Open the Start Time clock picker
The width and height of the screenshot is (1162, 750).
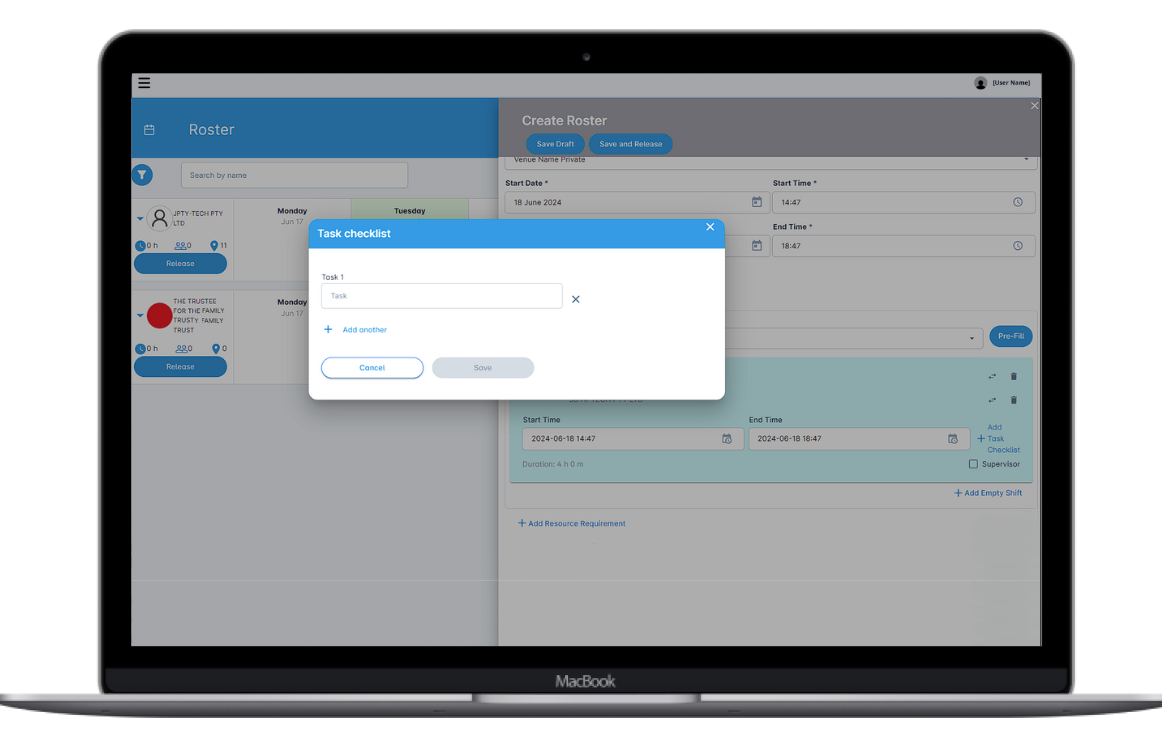1017,202
